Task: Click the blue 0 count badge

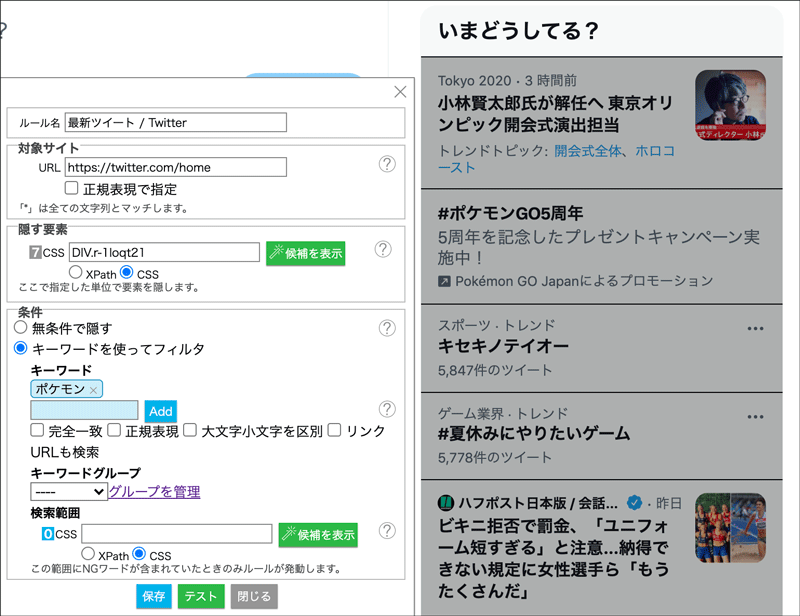Action: coord(47,534)
